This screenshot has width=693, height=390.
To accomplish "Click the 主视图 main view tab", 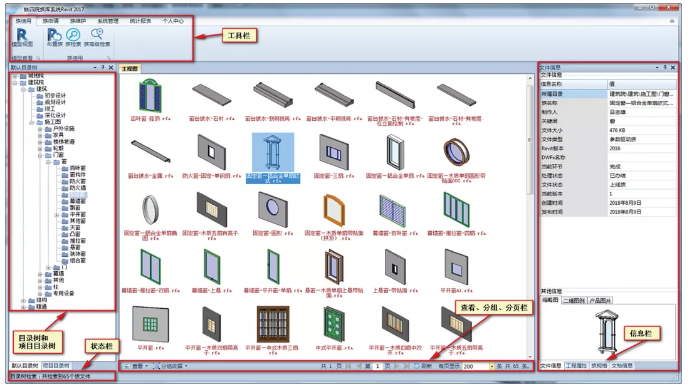I will pos(130,69).
